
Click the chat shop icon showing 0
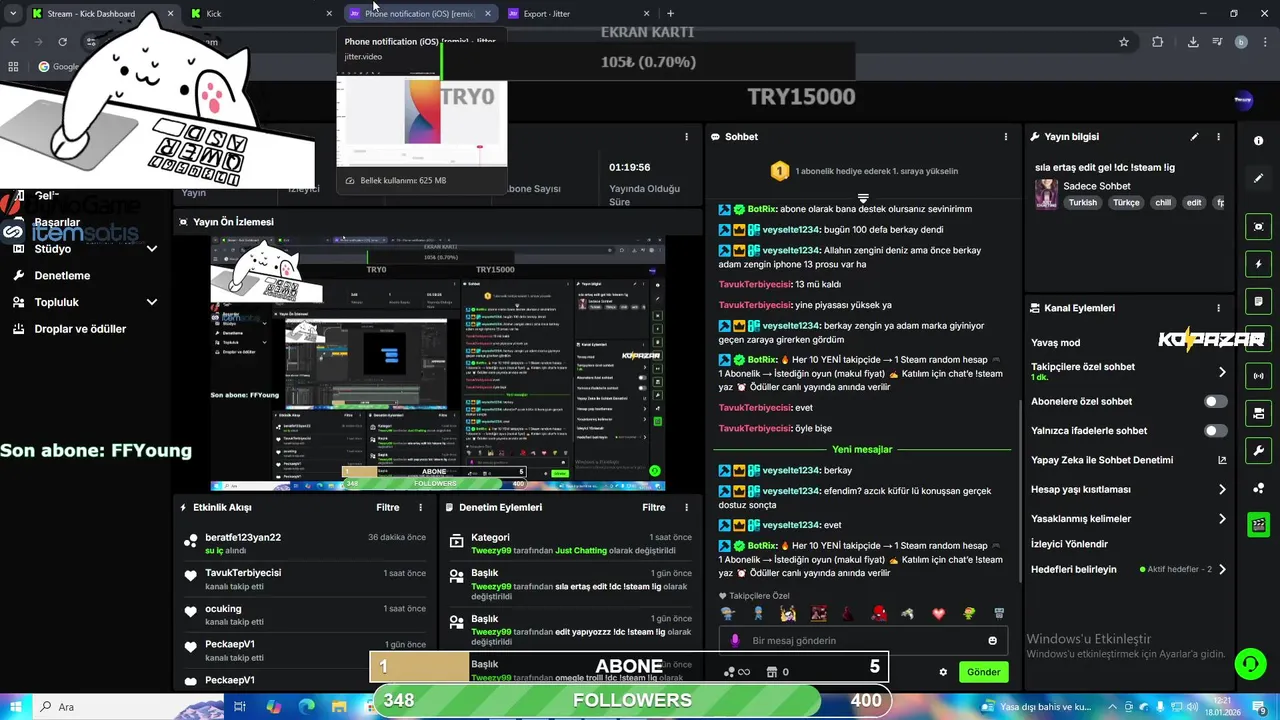click(x=777, y=672)
